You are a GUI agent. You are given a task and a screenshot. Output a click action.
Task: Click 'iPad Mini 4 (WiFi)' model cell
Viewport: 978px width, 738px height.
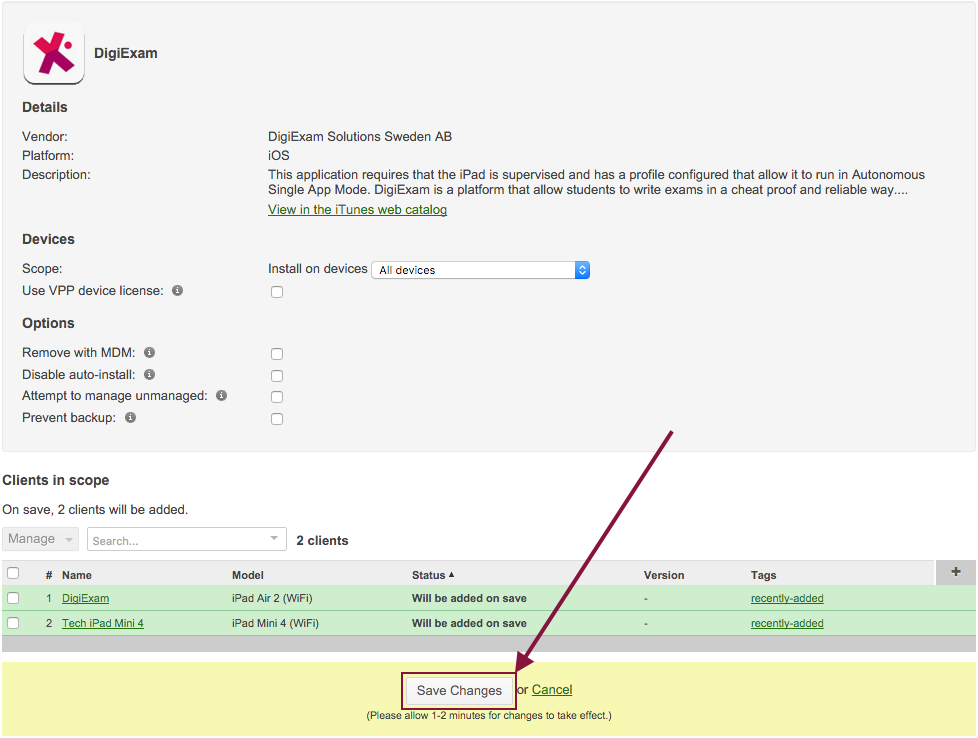pyautogui.click(x=275, y=623)
